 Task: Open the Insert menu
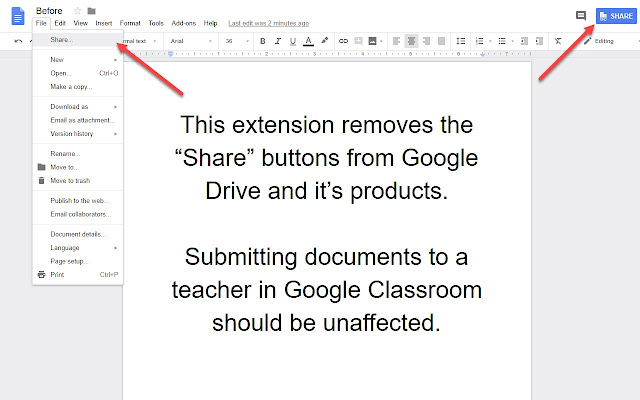104,23
